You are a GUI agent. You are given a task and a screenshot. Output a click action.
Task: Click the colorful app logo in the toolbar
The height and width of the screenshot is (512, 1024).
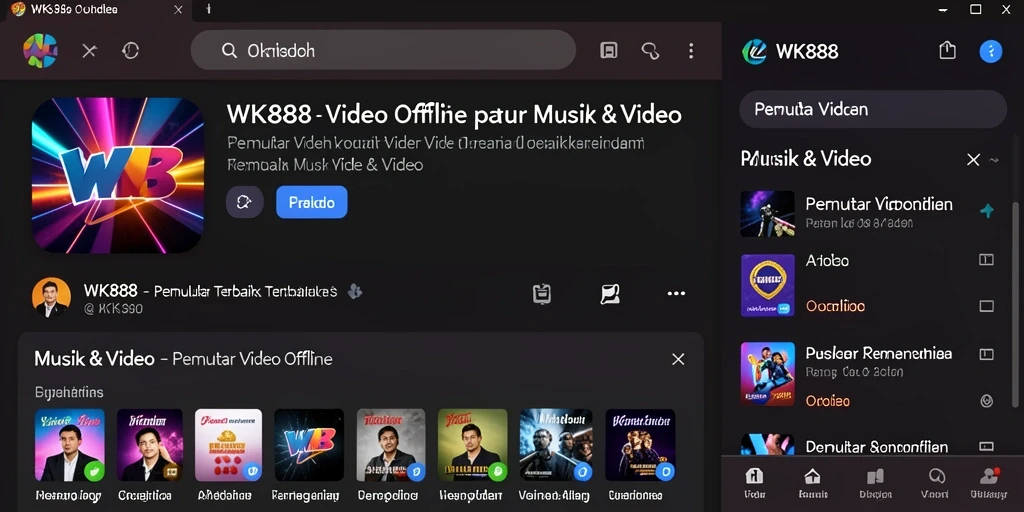click(40, 51)
